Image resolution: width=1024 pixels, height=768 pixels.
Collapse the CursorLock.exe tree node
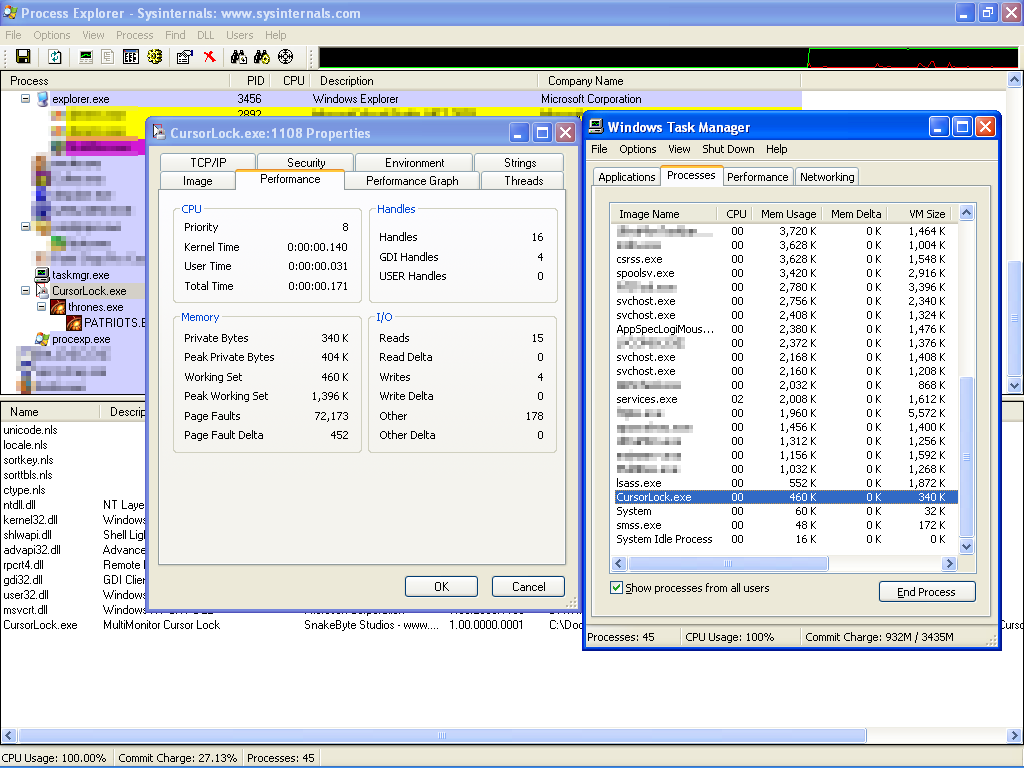(26, 290)
